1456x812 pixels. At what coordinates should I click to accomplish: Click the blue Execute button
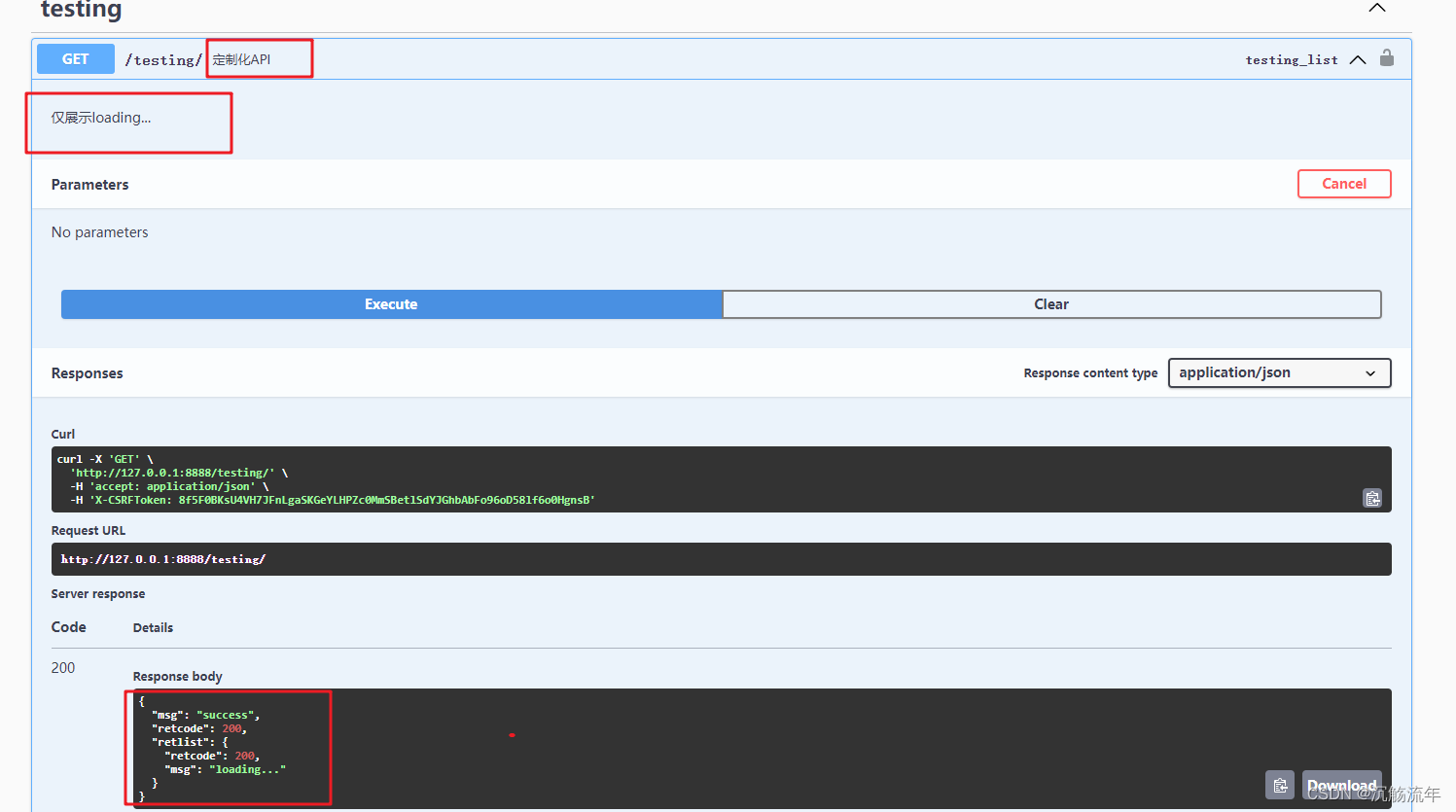391,304
